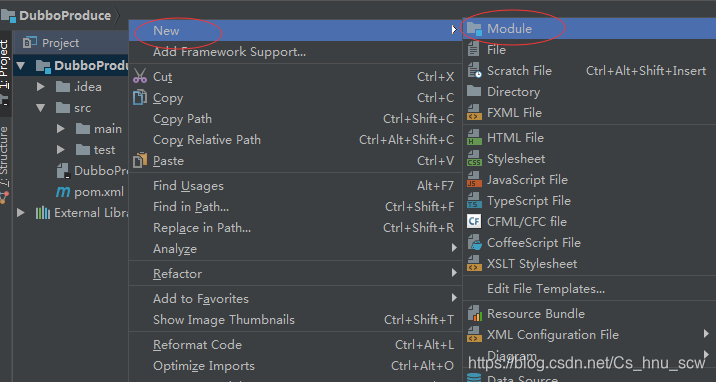Choose Show Image Thumbnails entry

click(295, 319)
